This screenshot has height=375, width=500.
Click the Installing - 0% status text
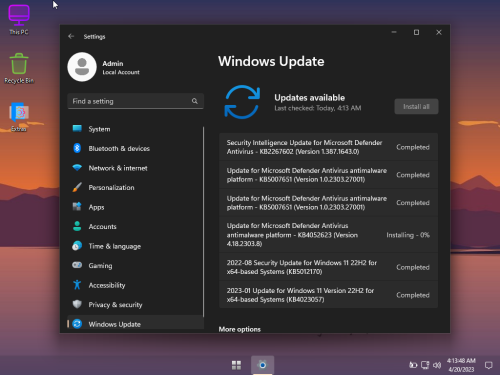pos(408,235)
